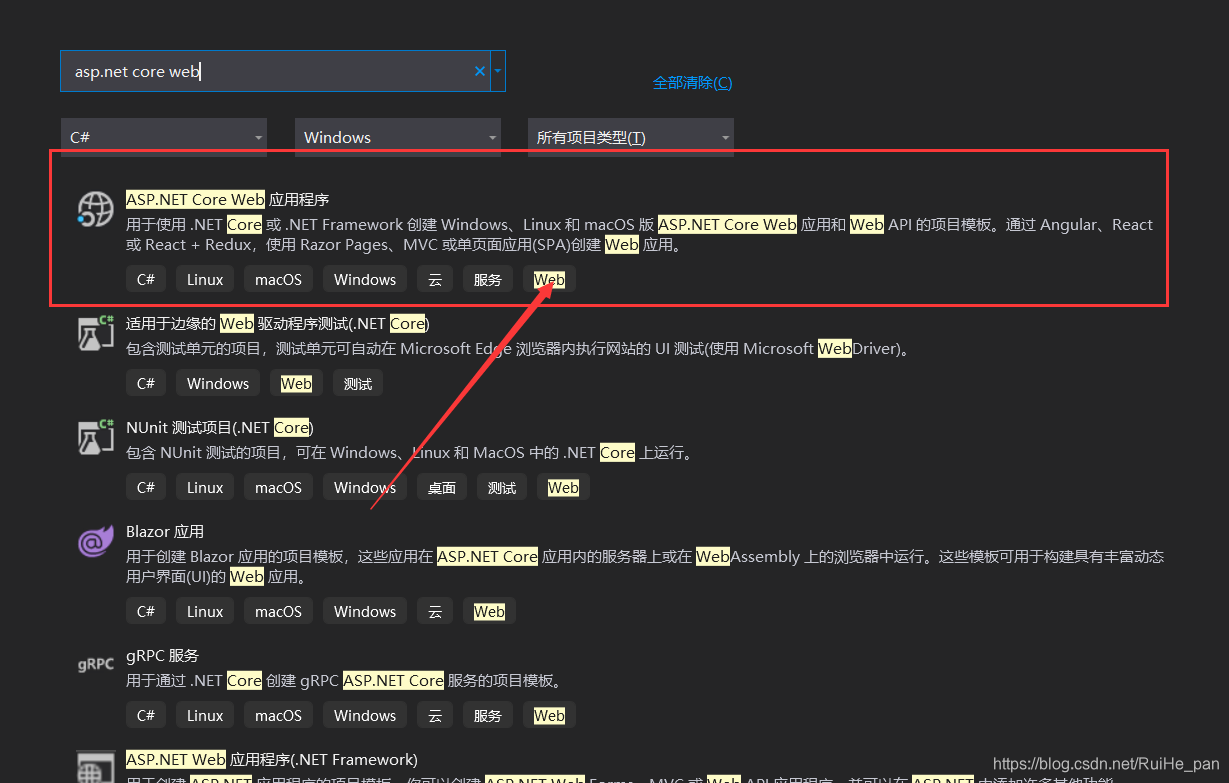Click the NUnit test project flask icon
The width and height of the screenshot is (1229, 783).
(x=96, y=436)
